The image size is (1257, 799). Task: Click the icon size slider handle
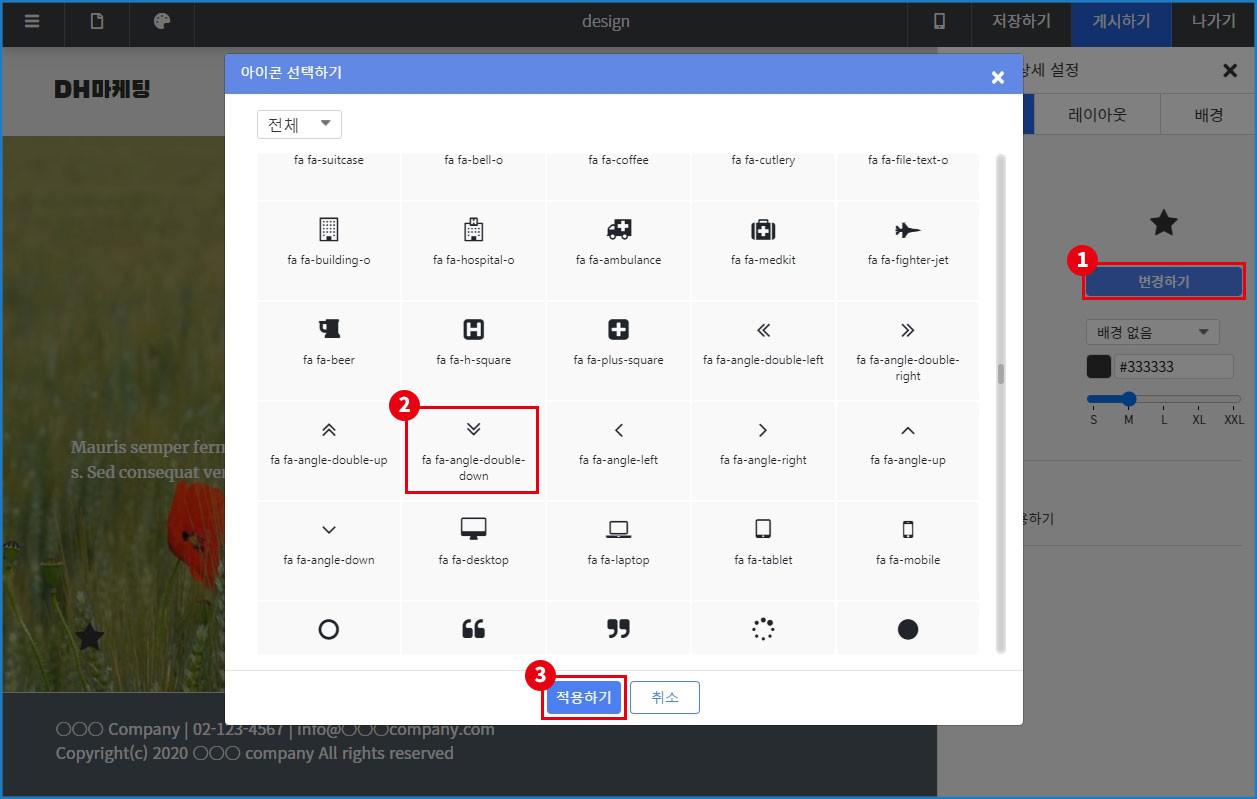coord(1129,399)
